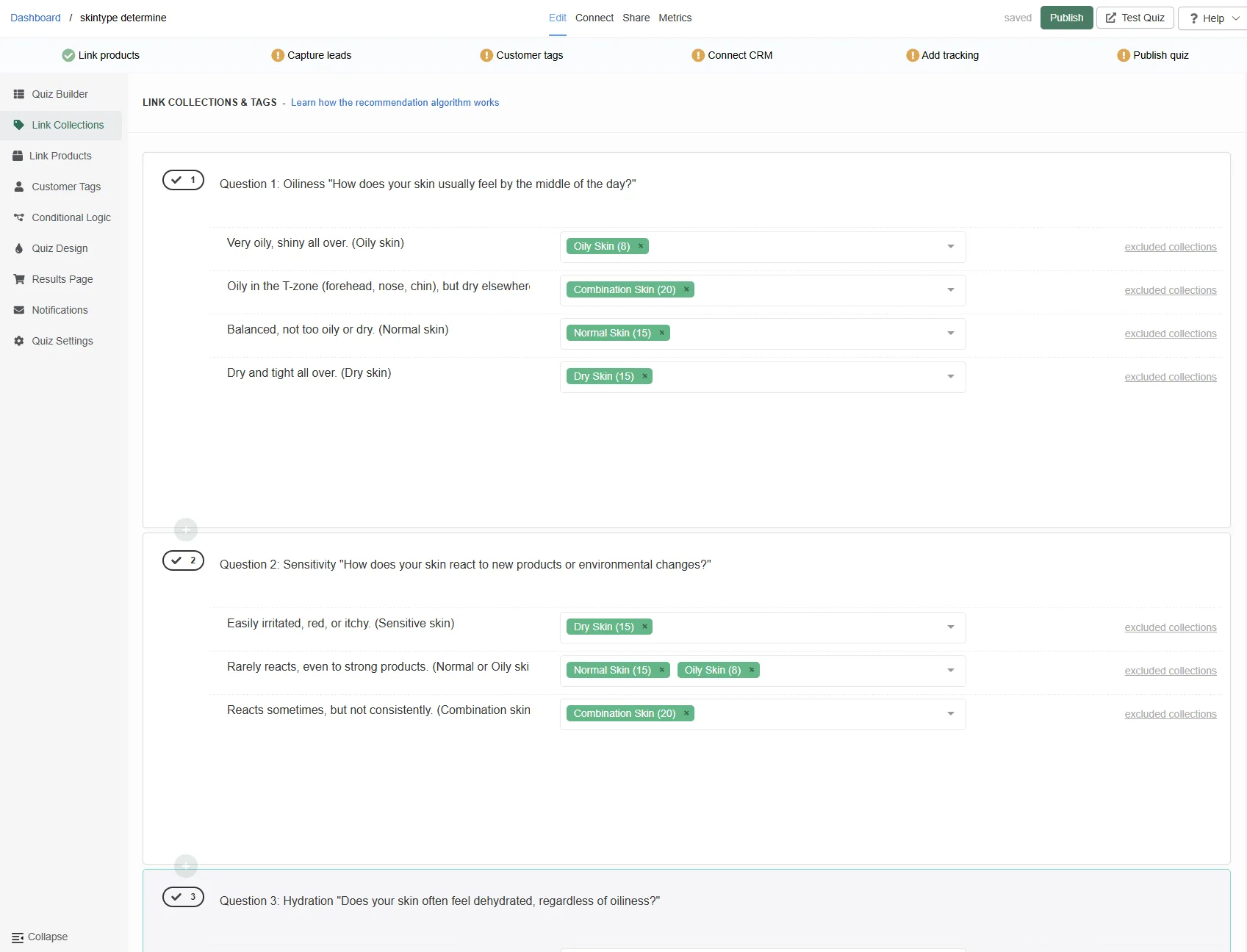The image size is (1247, 952).
Task: Click the Results Page cart icon
Action: pos(19,279)
